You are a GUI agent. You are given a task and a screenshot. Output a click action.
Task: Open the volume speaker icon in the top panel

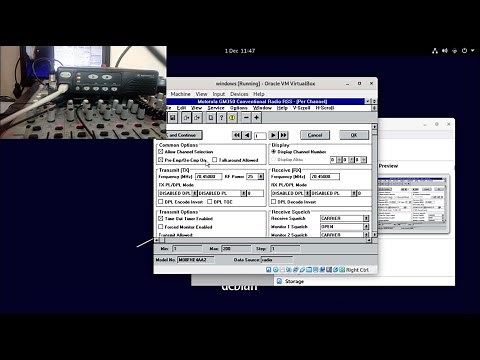pos(445,51)
